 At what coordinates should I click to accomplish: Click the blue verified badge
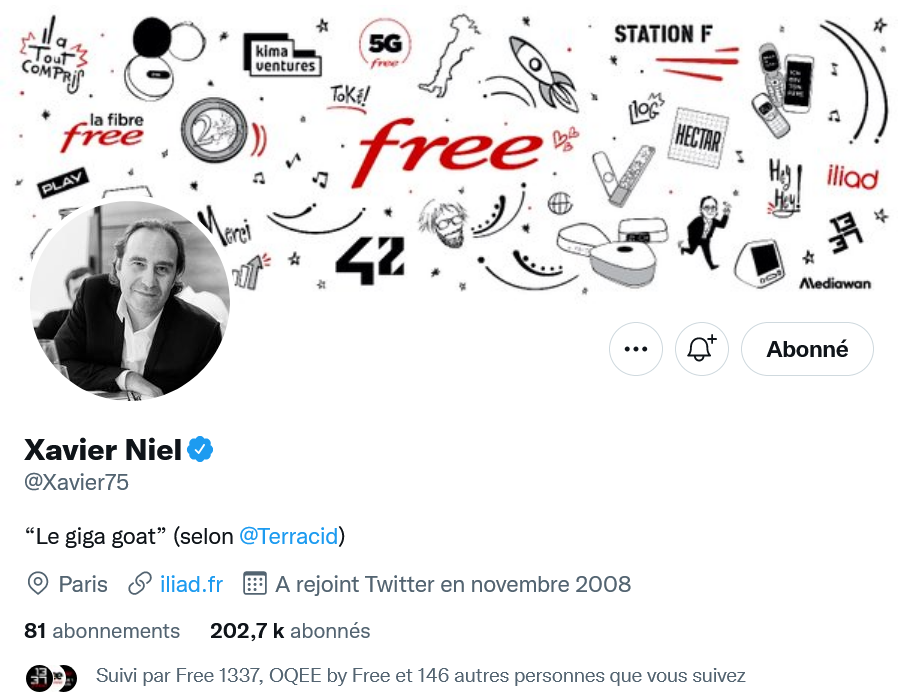201,450
